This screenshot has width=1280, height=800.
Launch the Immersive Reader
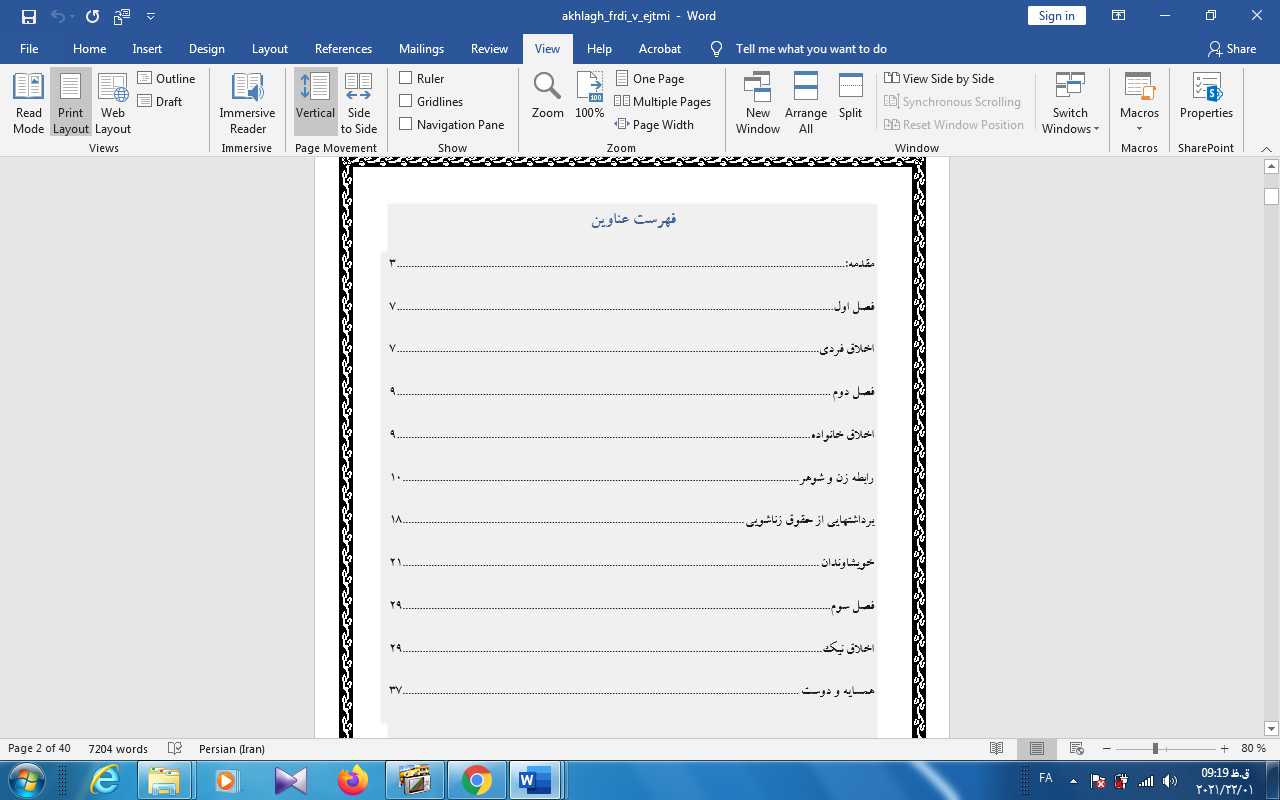click(x=247, y=103)
